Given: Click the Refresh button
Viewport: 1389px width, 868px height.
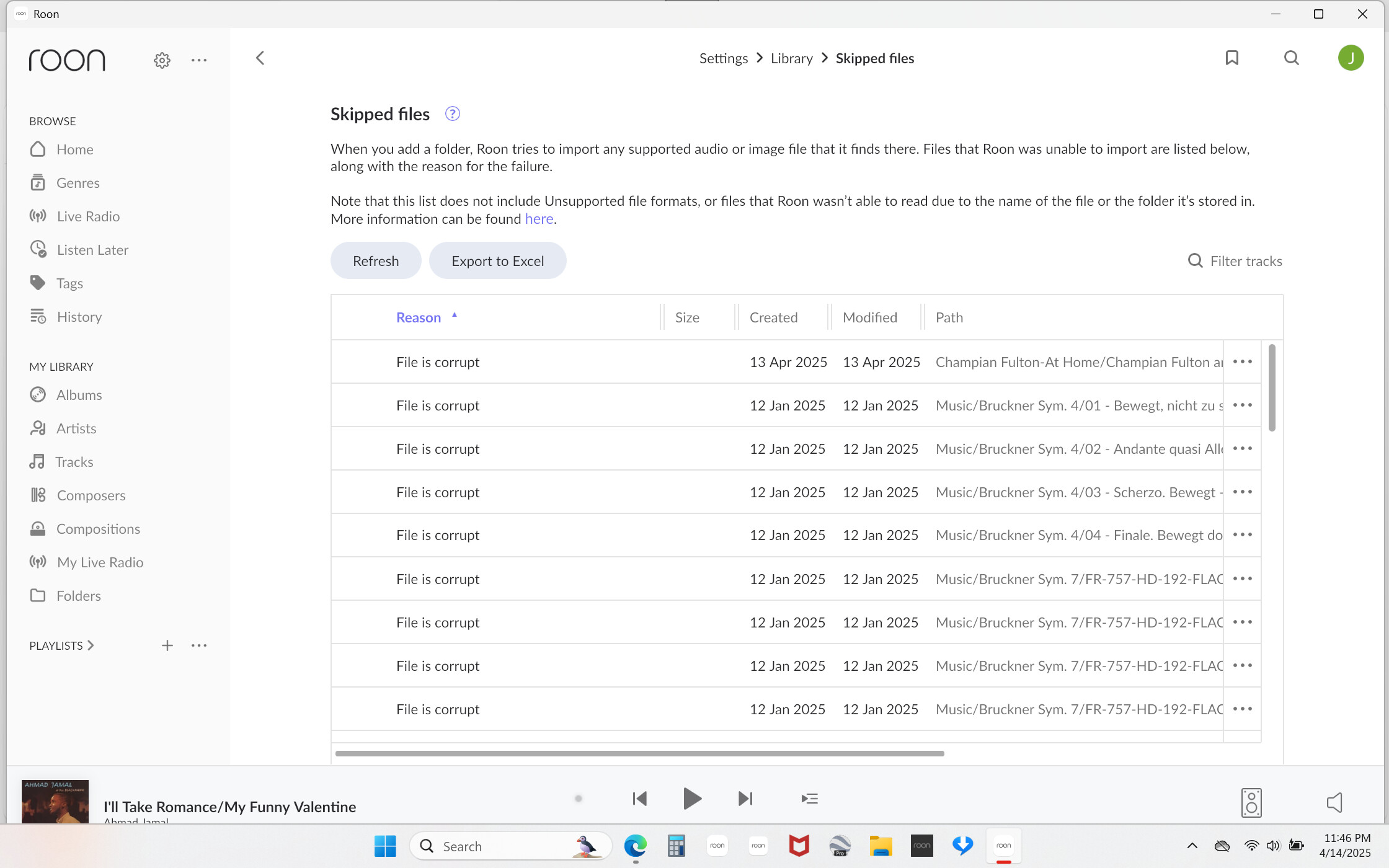Looking at the screenshot, I should (376, 261).
